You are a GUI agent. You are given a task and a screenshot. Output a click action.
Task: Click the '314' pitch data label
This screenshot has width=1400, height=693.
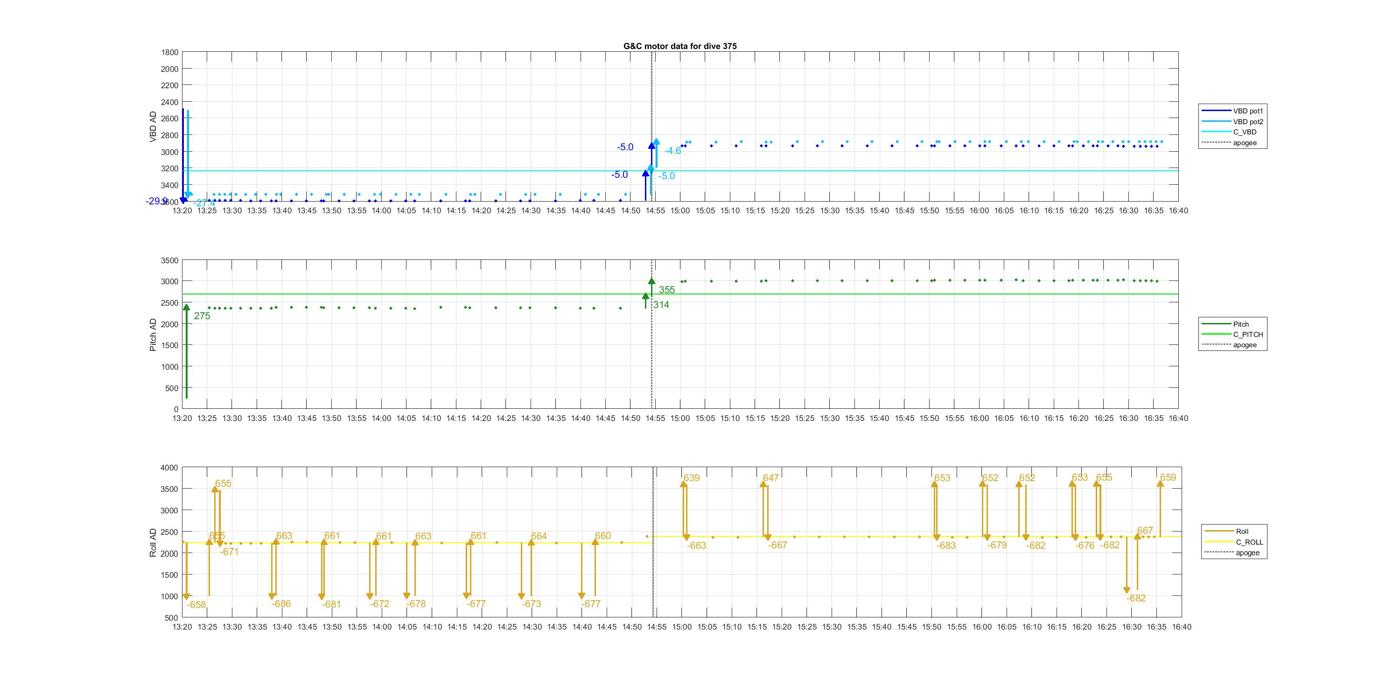(x=661, y=304)
